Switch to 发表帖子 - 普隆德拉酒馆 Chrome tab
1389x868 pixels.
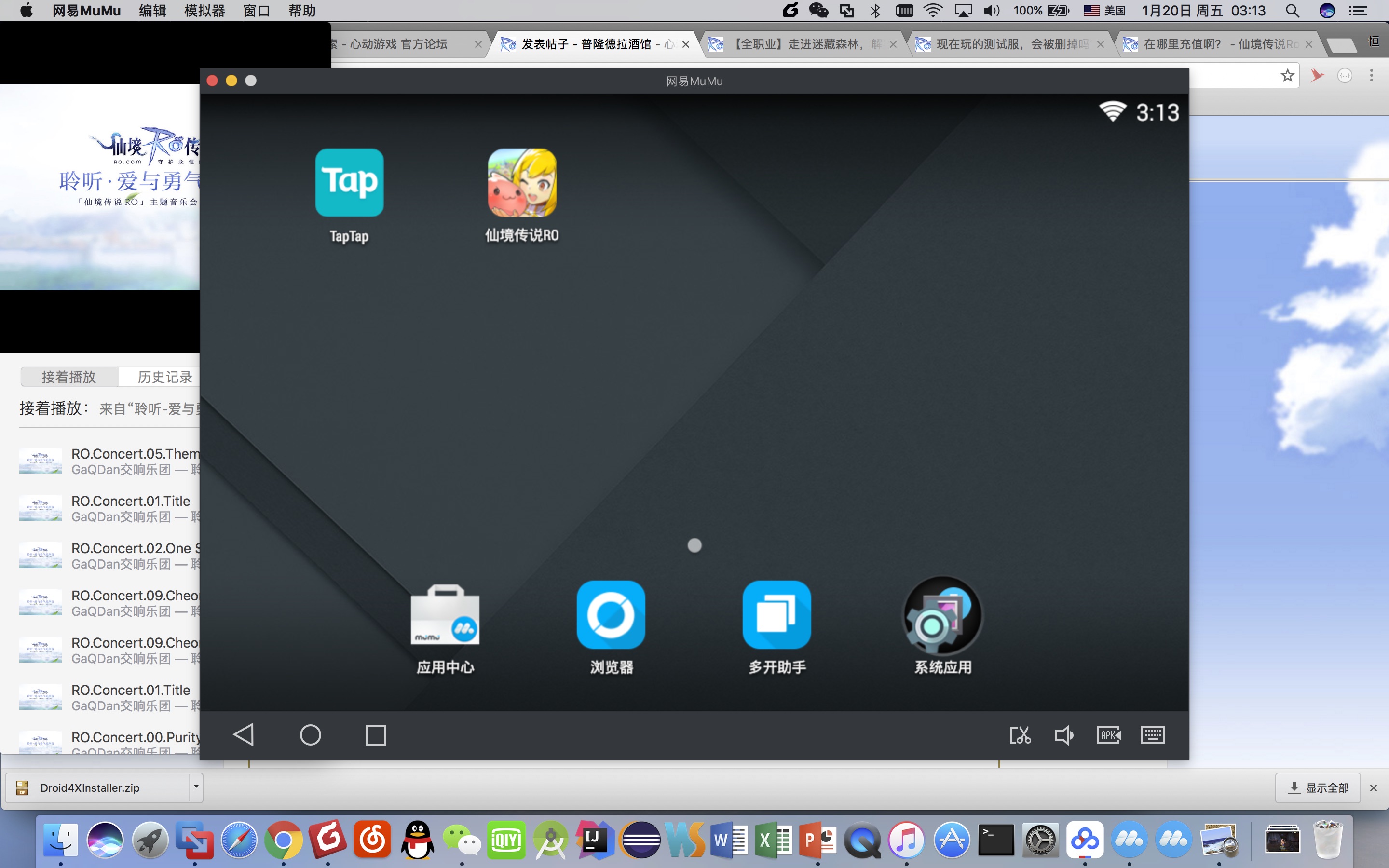[x=594, y=44]
